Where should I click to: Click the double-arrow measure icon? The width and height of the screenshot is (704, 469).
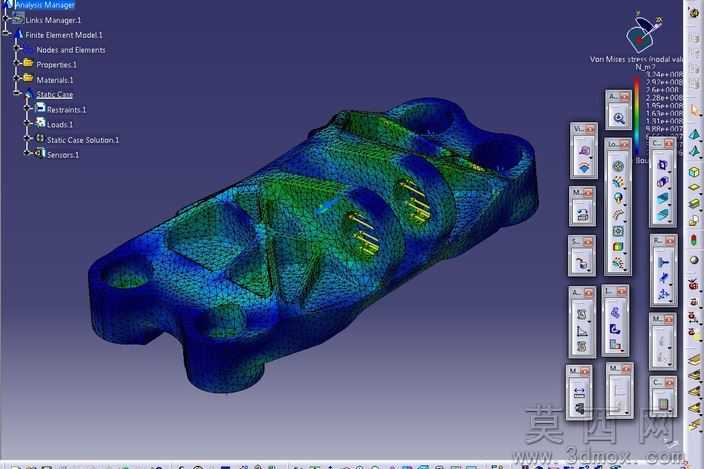579,392
